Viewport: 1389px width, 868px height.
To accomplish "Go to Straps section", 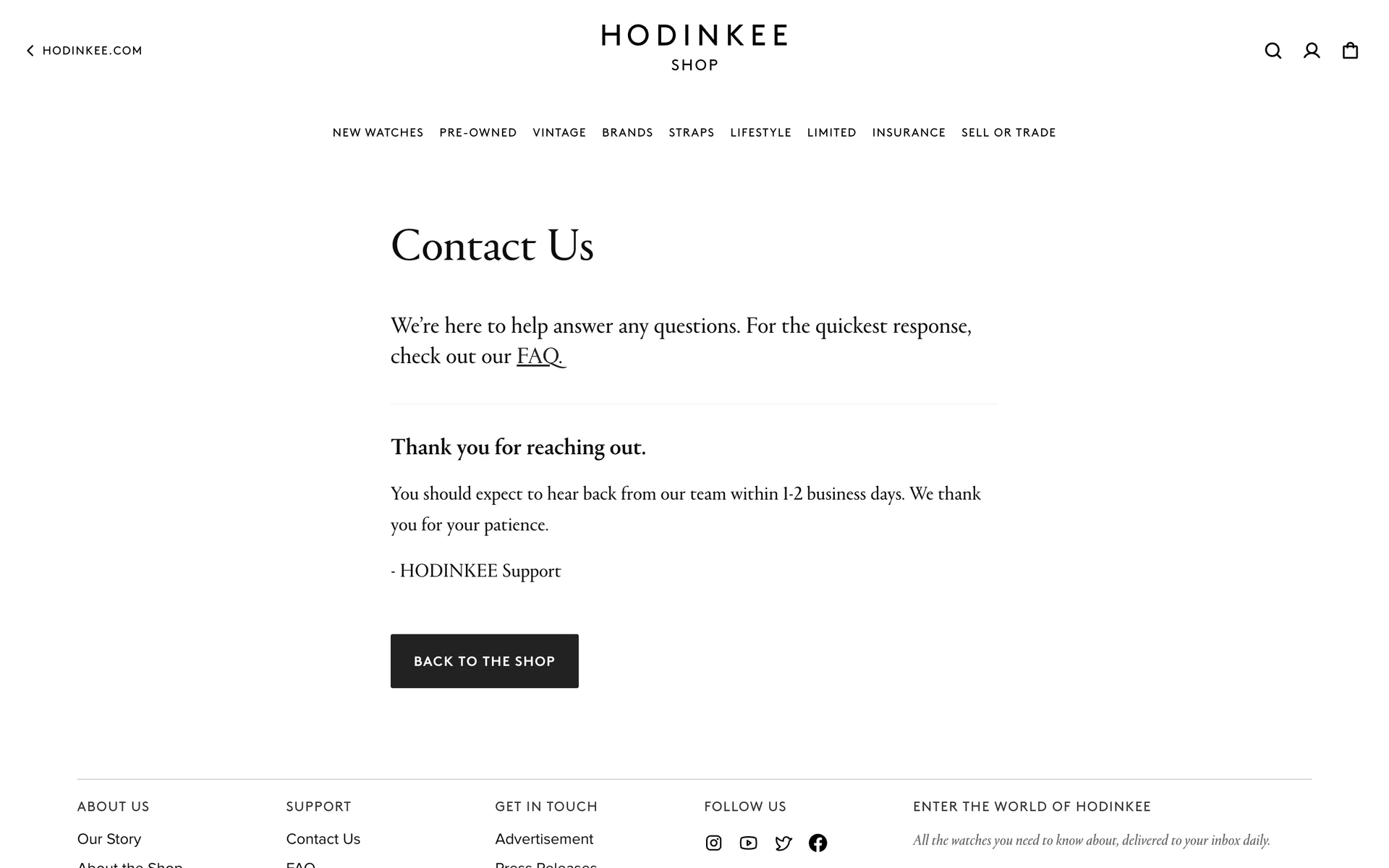I will (691, 132).
